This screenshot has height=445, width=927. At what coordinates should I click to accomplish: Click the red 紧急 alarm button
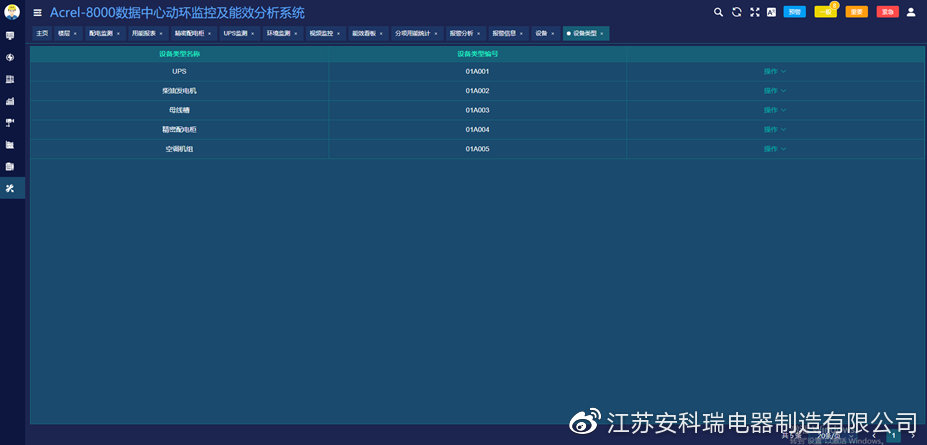[887, 12]
